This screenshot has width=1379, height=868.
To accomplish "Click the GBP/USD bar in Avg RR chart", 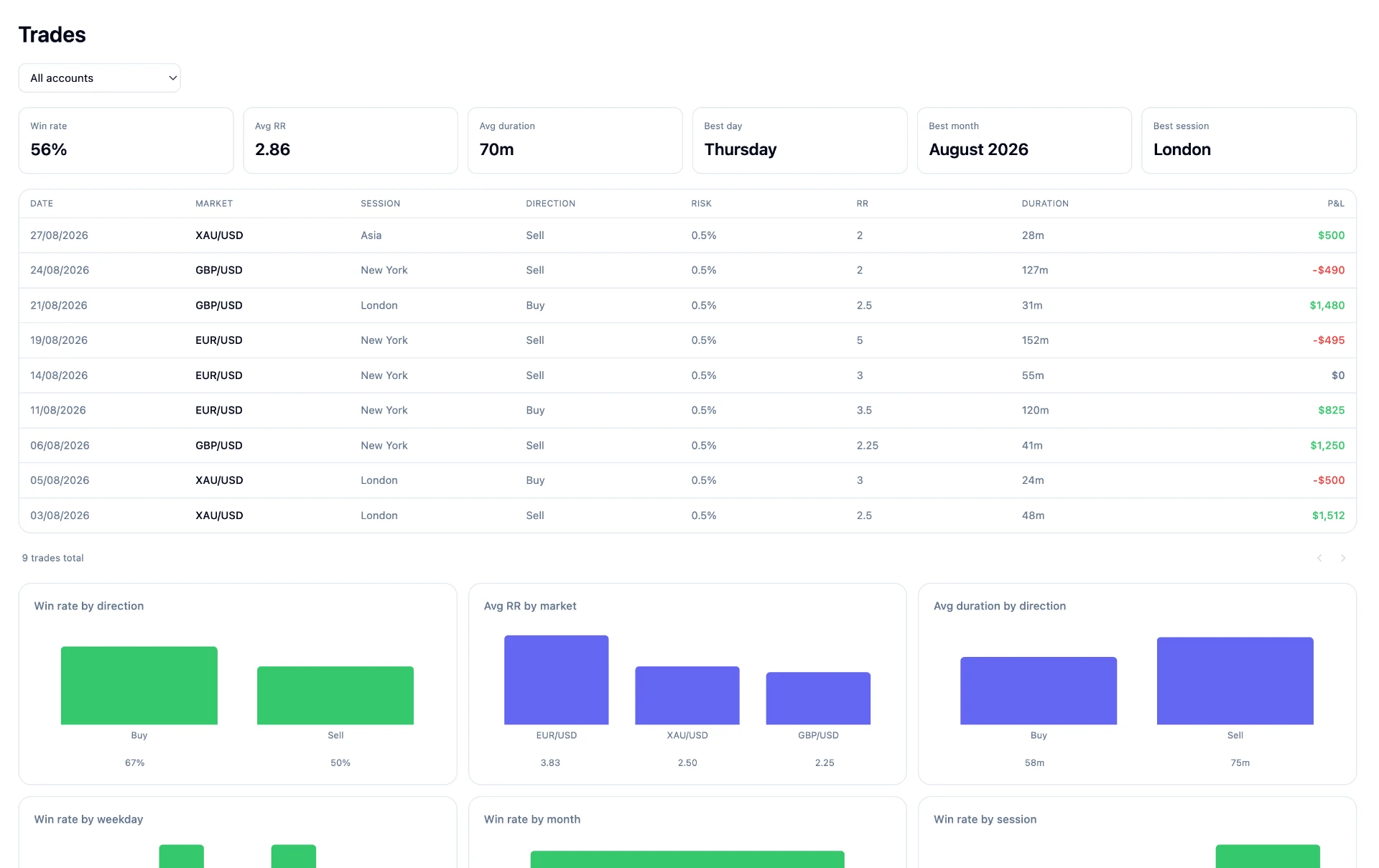I will coord(818,699).
